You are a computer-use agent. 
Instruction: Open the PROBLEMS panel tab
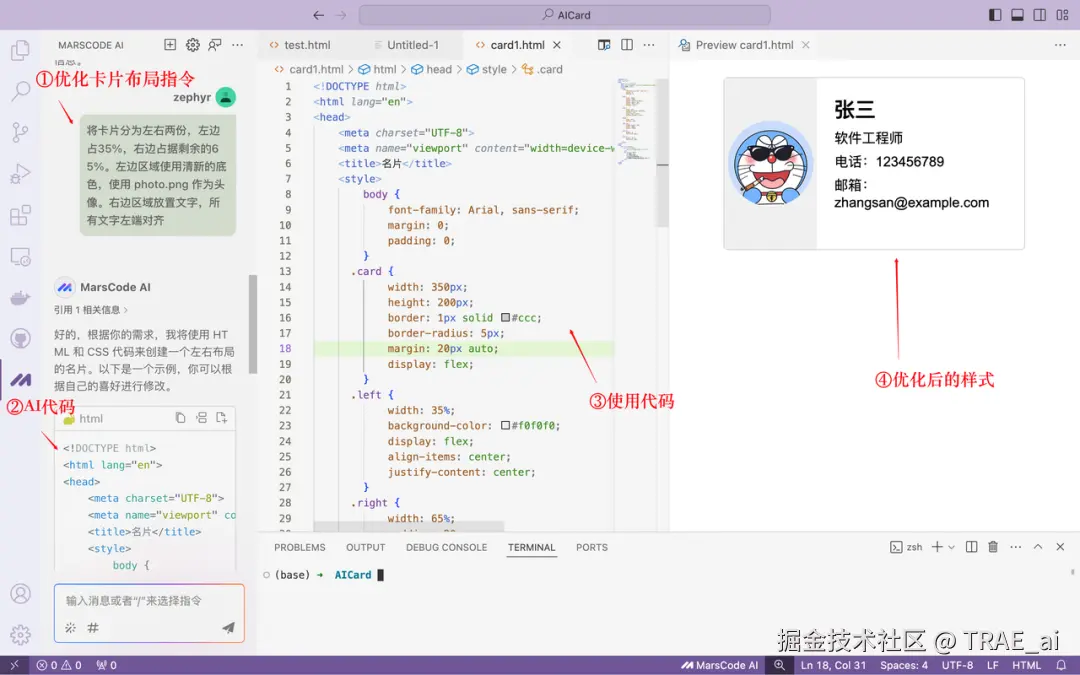pos(300,548)
